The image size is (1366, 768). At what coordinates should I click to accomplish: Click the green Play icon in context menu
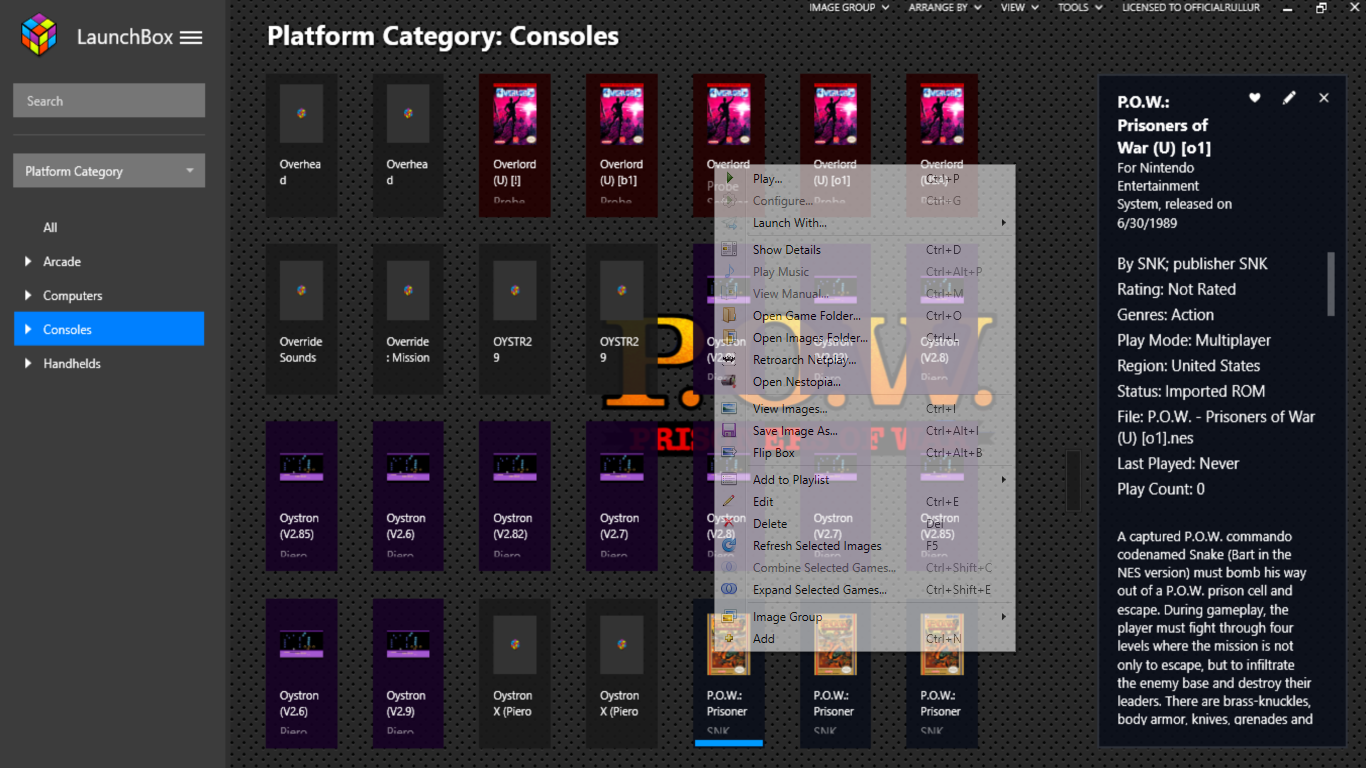[730, 179]
